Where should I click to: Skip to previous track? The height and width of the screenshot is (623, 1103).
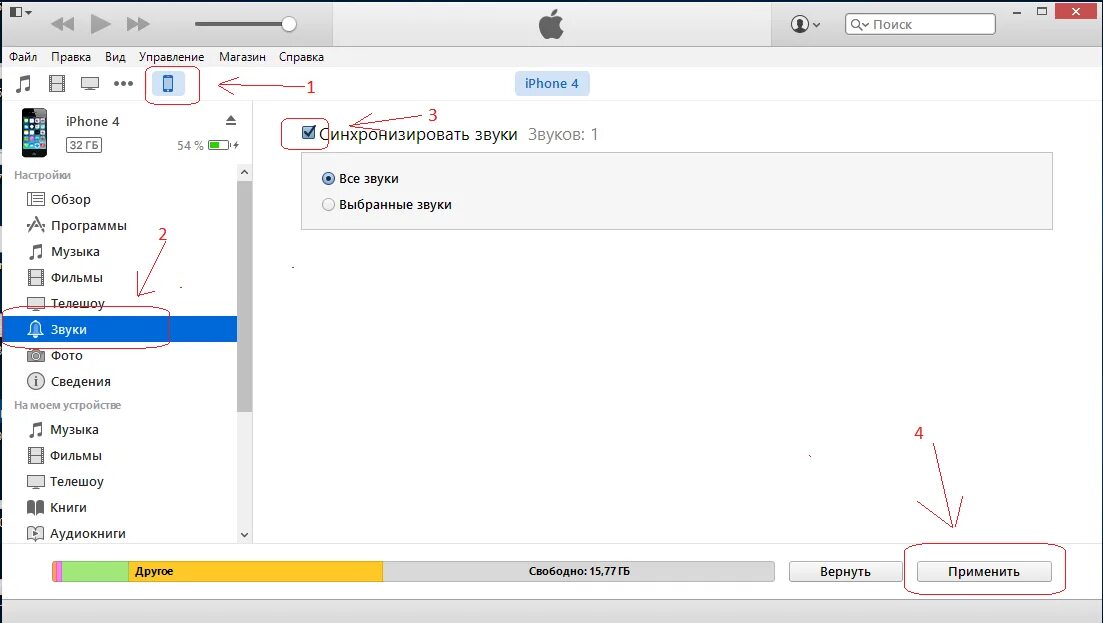tap(63, 24)
